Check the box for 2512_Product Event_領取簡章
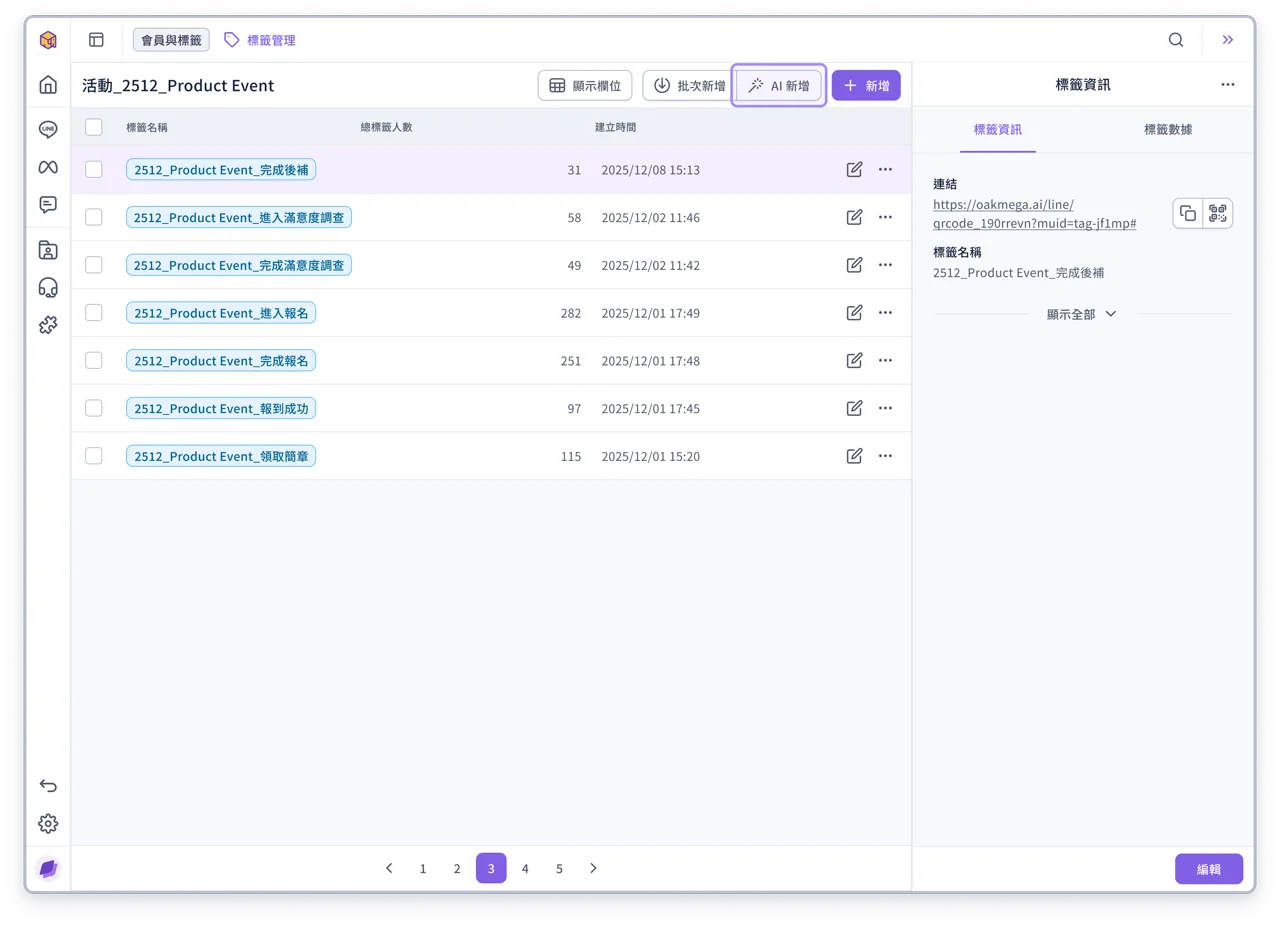The image size is (1280, 926). click(x=94, y=456)
